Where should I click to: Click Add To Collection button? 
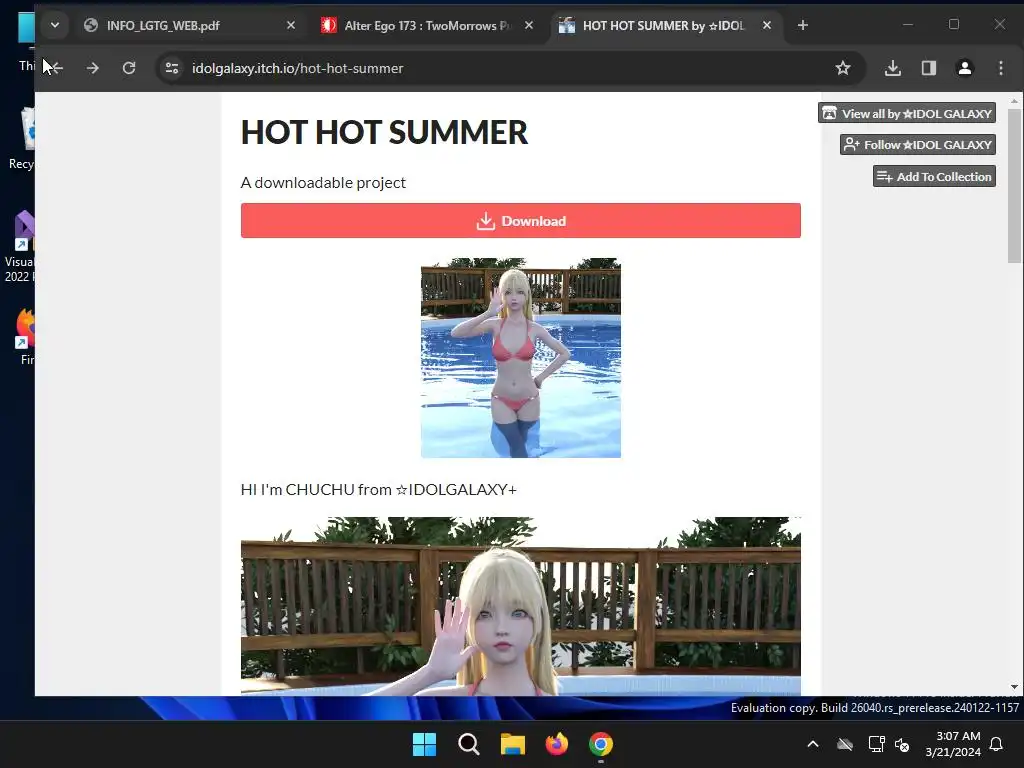[934, 176]
